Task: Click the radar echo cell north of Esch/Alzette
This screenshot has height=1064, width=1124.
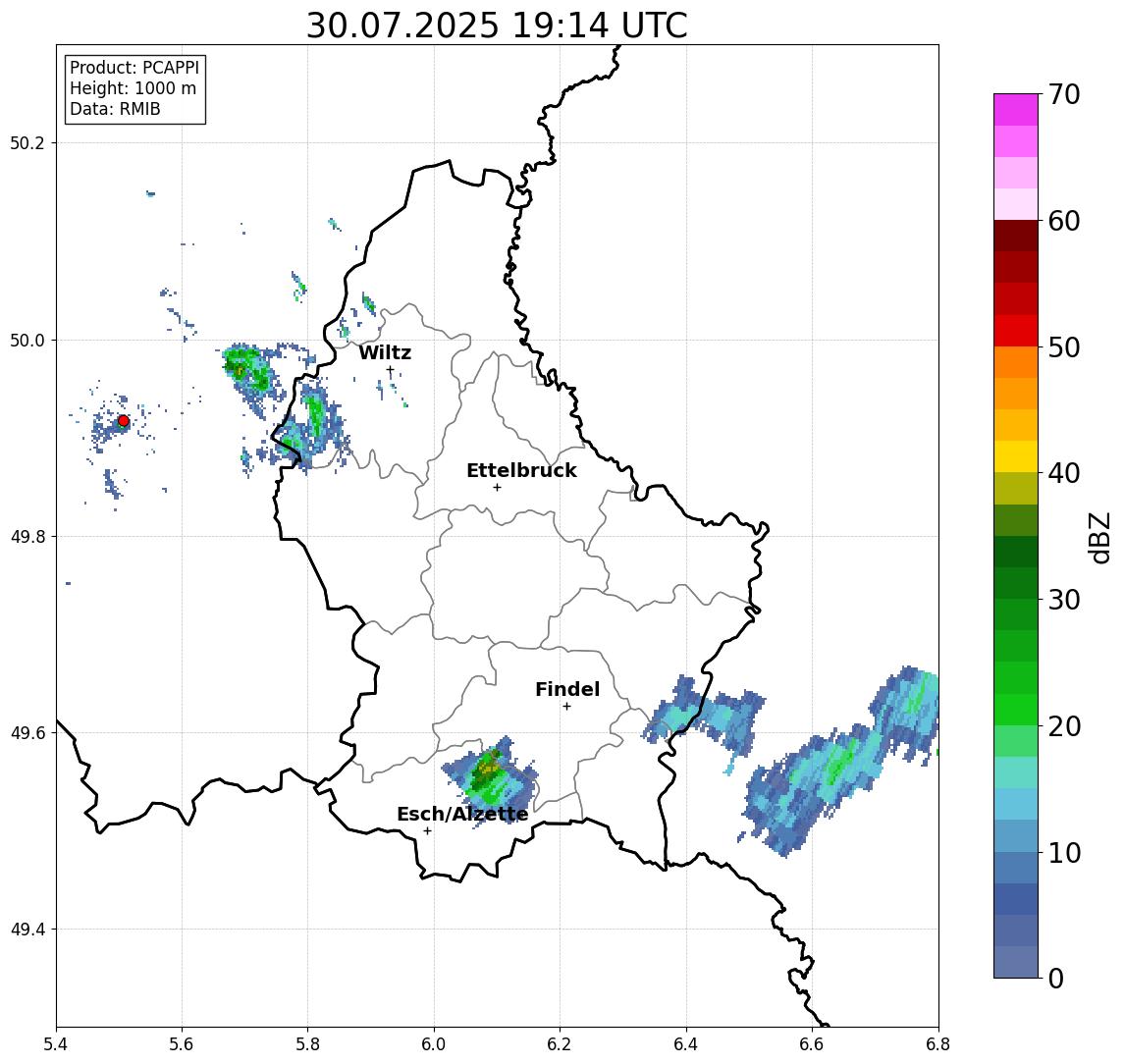Action: pyautogui.click(x=490, y=779)
